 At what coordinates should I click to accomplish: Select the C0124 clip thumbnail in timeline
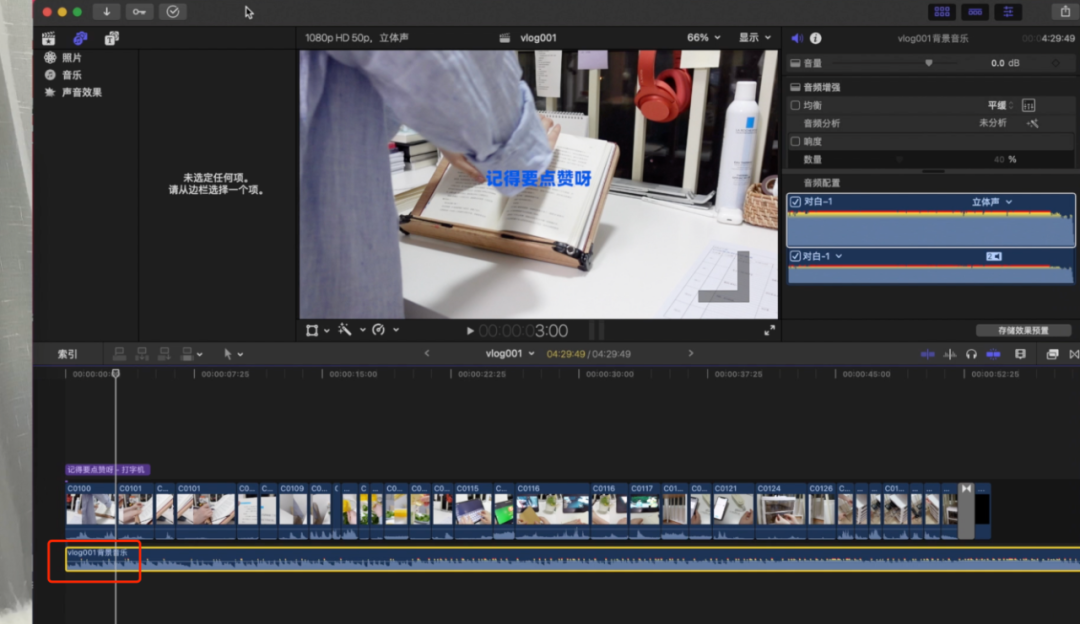[x=780, y=510]
